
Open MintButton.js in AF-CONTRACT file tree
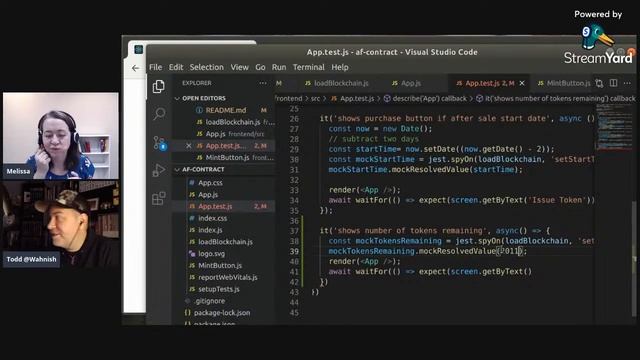pos(220,266)
